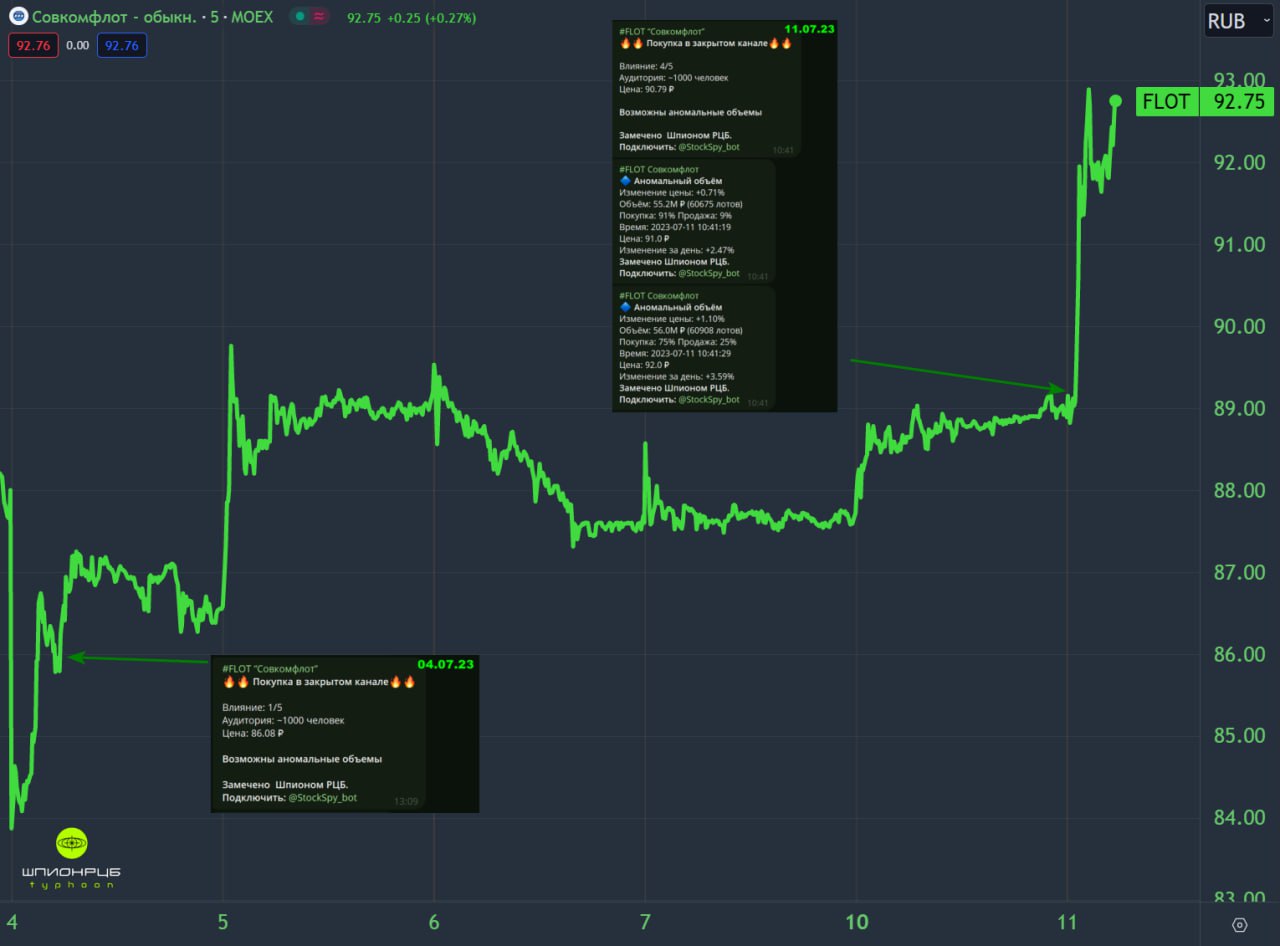The height and width of the screenshot is (946, 1280).
Task: Click the Совкомфлот round symbol logo
Action: (18, 17)
